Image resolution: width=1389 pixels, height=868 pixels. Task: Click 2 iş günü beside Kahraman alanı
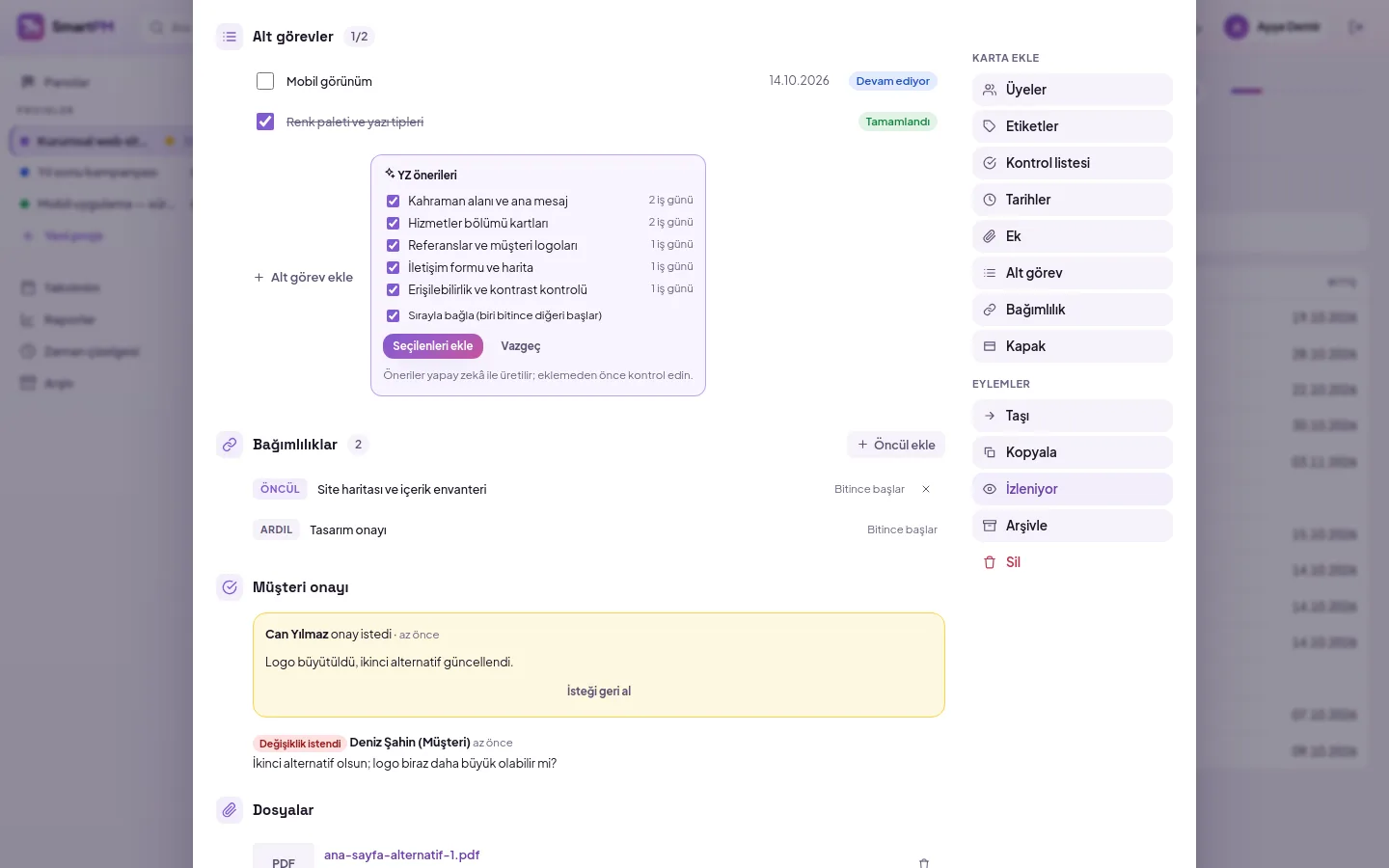670,200
